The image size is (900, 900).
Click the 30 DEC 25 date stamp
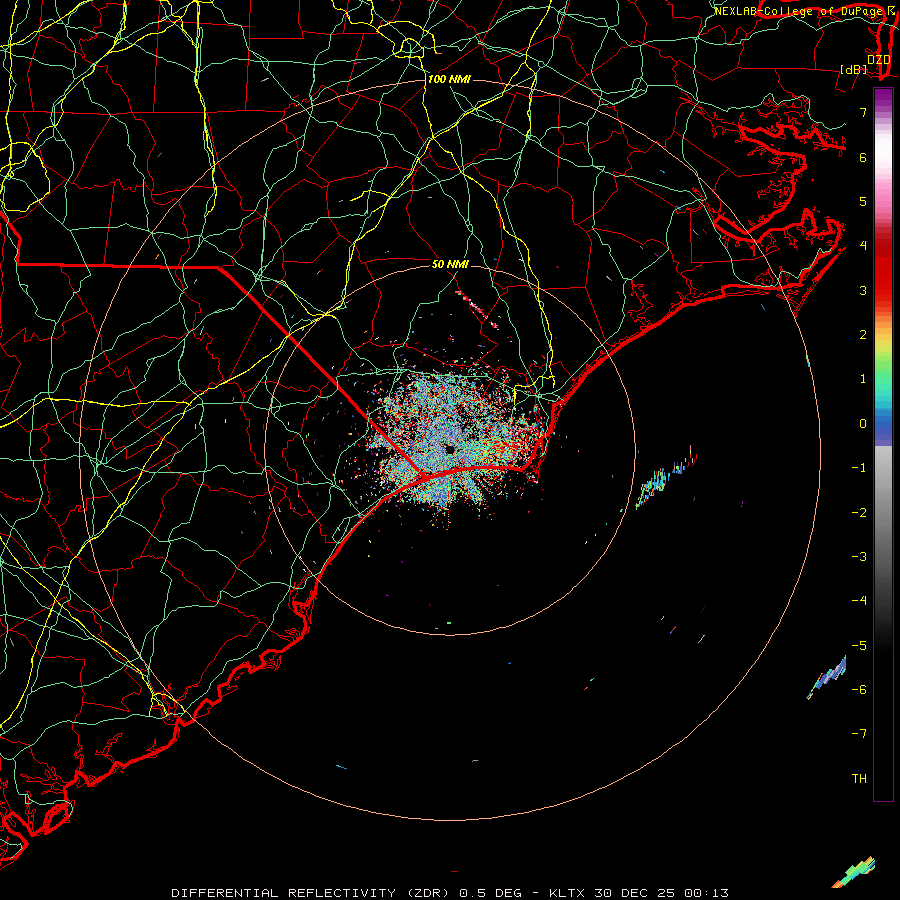pos(636,893)
